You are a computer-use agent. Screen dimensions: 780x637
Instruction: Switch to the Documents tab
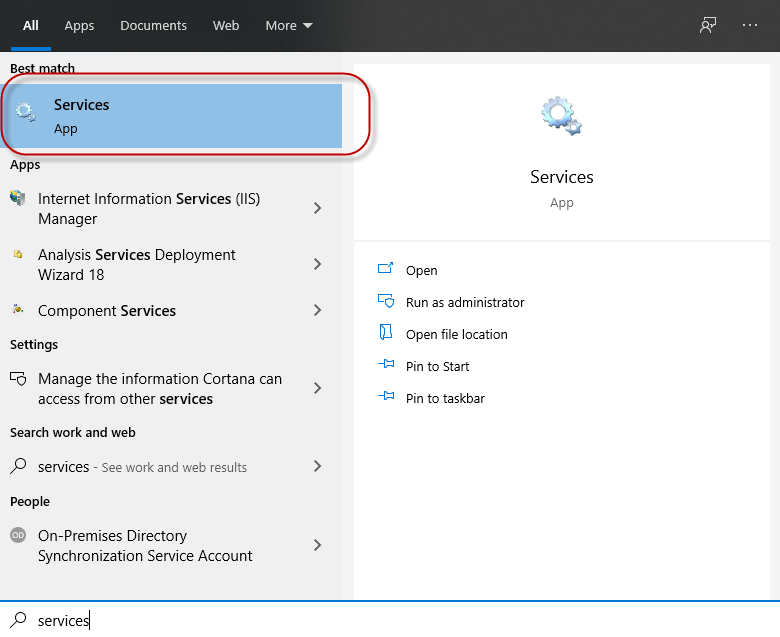point(153,25)
